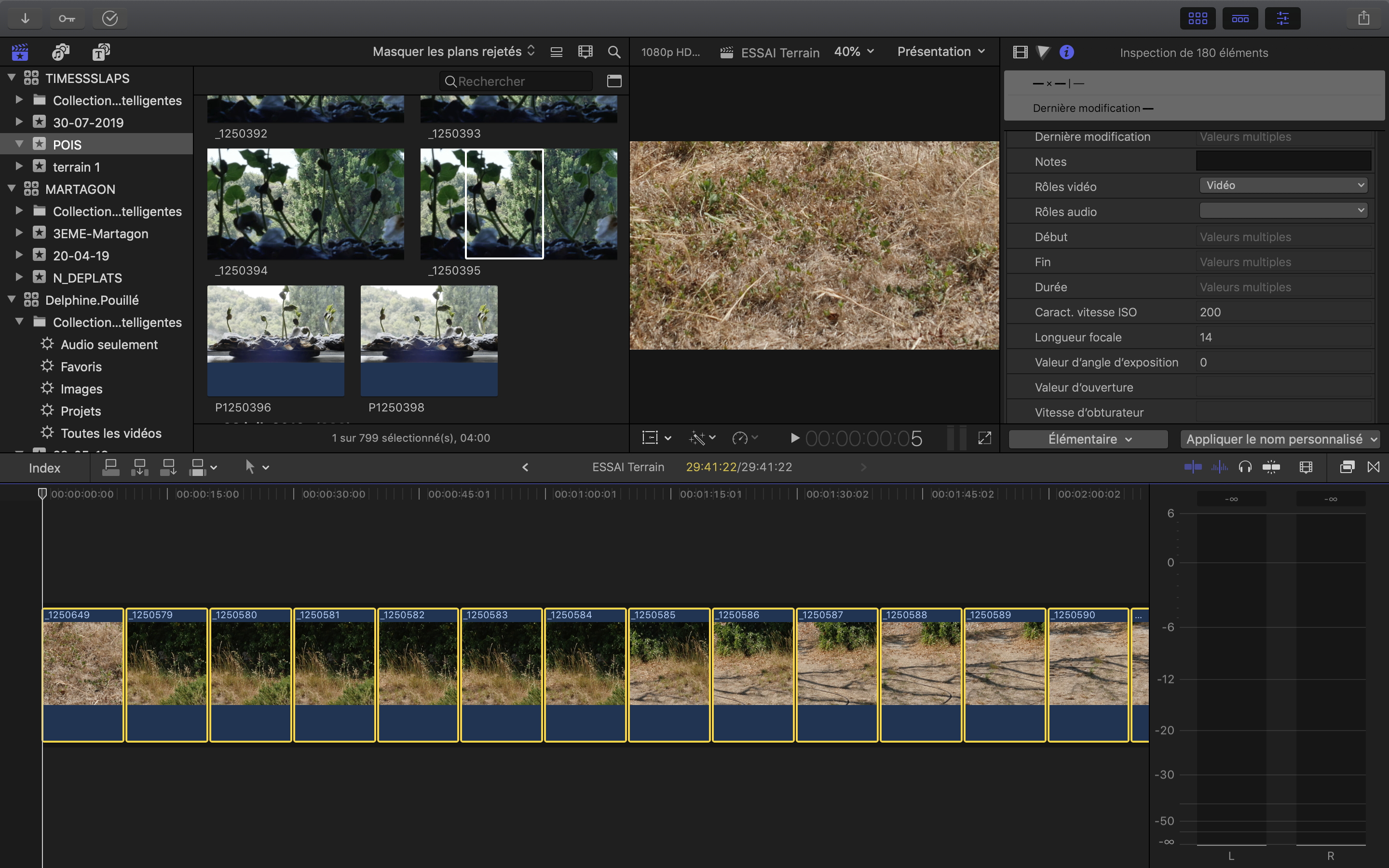Click Appliquer le nom personnalisé

coord(1280,439)
